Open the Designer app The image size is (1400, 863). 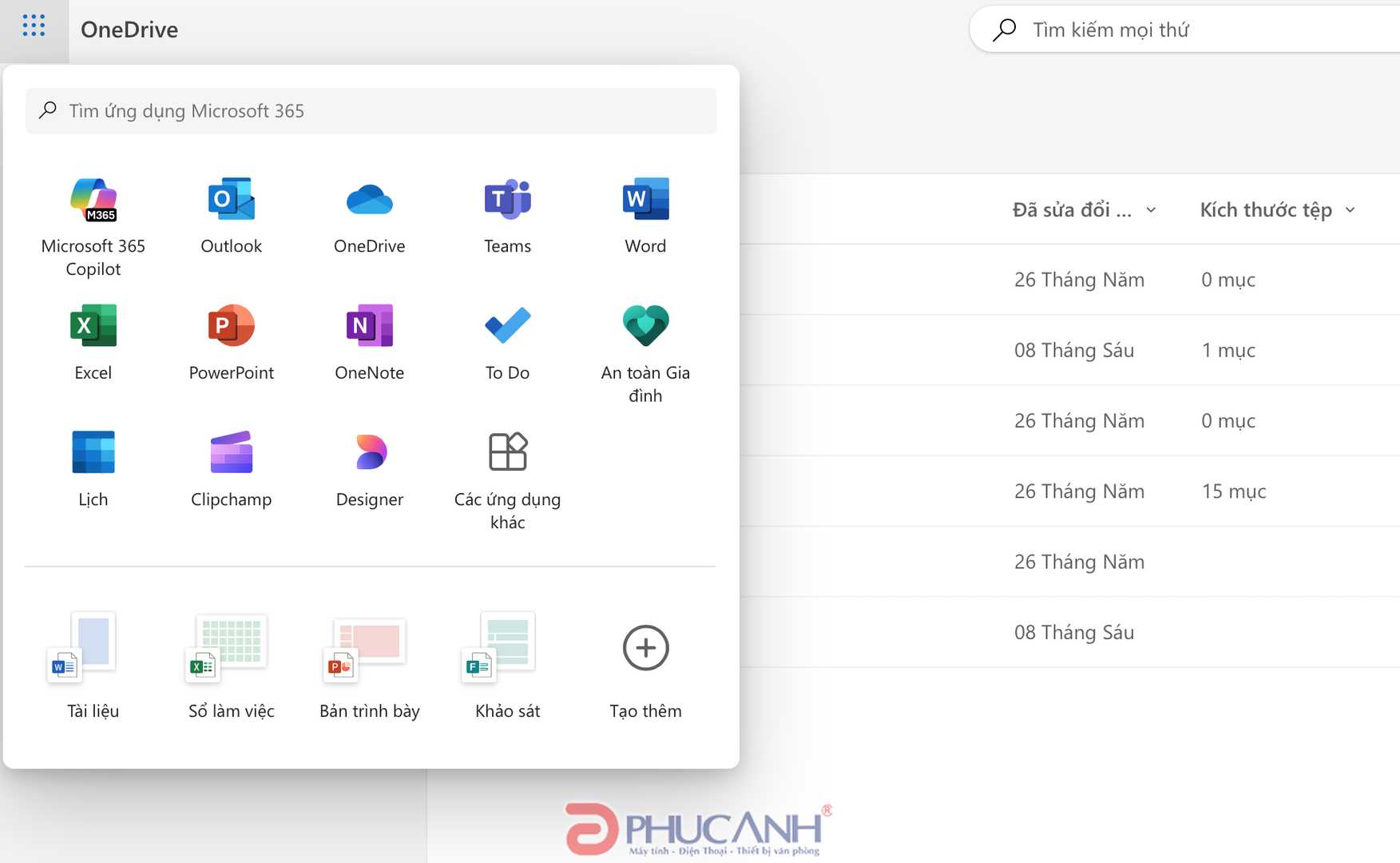coord(369,452)
